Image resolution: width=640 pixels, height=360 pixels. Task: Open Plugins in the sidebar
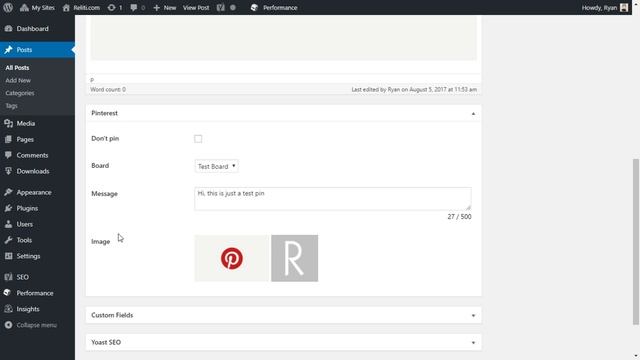37,208
